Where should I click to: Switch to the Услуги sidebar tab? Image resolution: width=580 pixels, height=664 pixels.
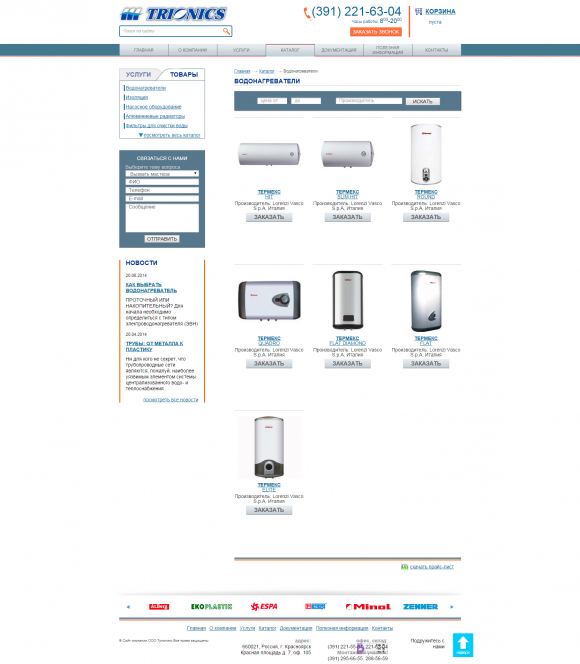138,75
